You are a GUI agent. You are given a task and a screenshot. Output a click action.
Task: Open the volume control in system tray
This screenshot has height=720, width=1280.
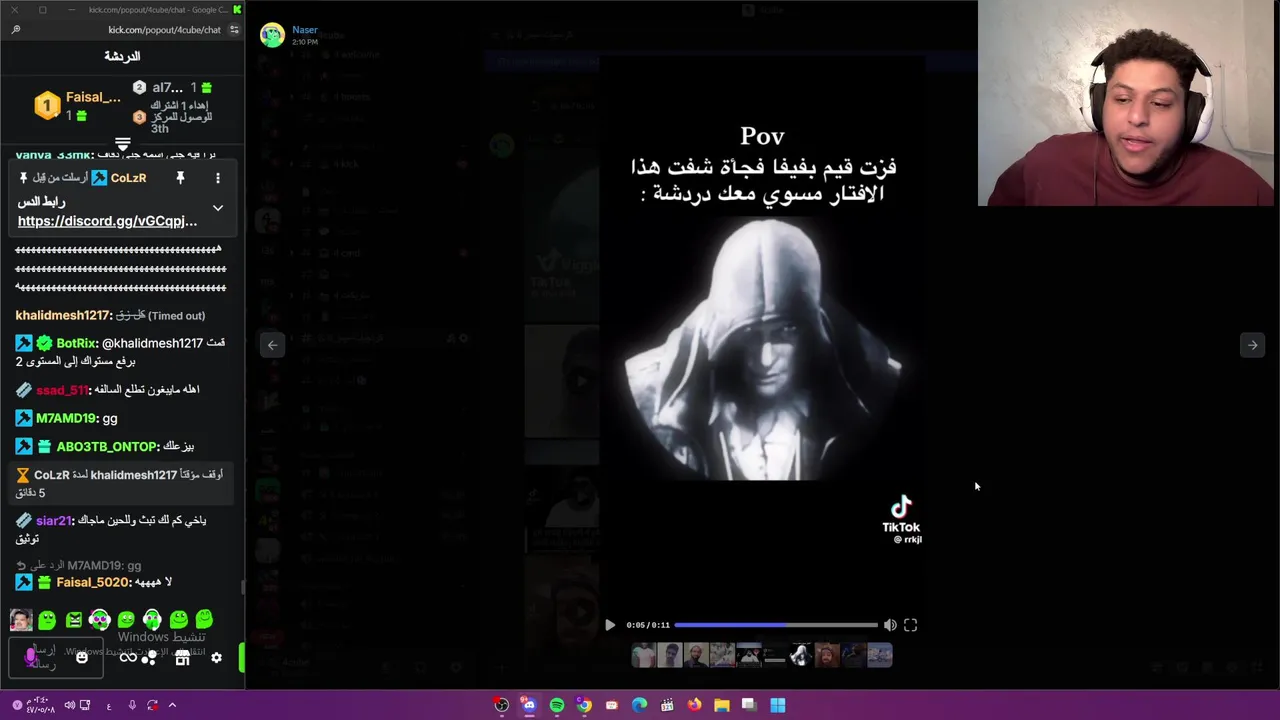click(69, 705)
